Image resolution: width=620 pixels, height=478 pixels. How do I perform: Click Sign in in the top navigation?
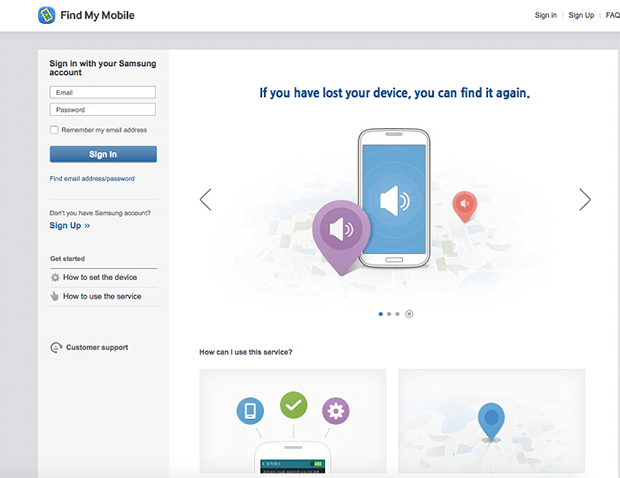(x=546, y=15)
